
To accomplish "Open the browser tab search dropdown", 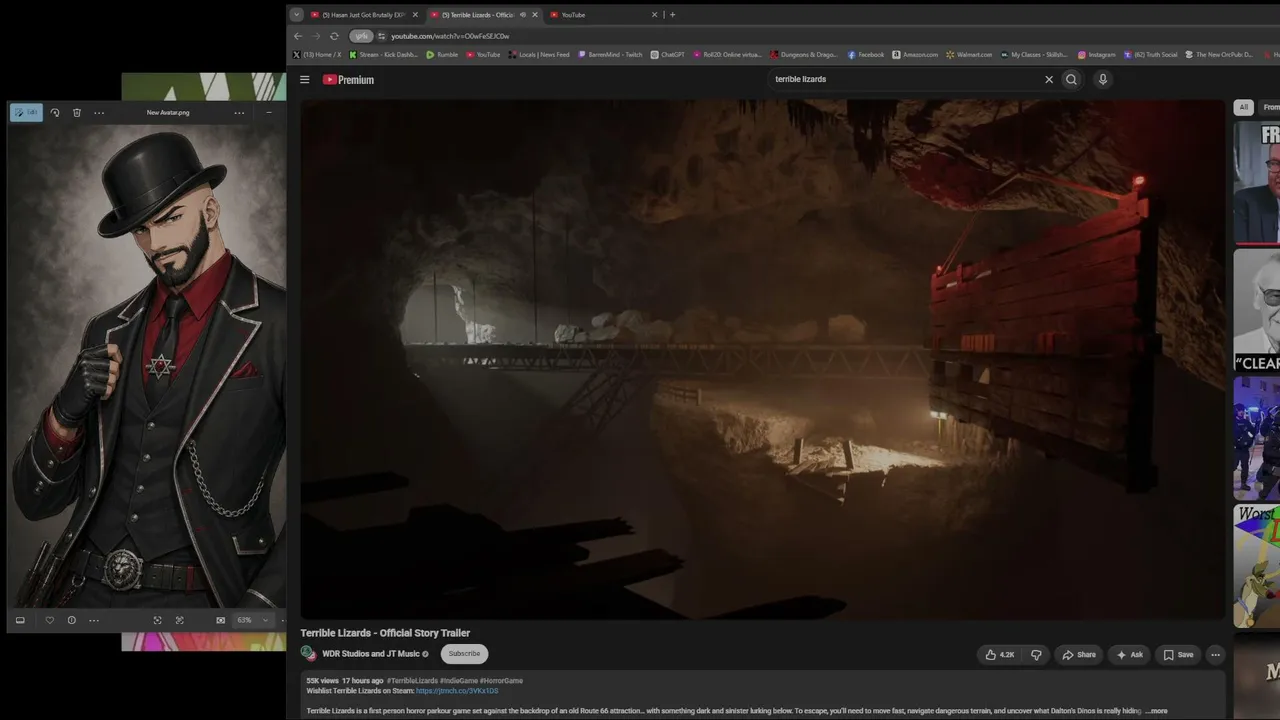I will [296, 15].
